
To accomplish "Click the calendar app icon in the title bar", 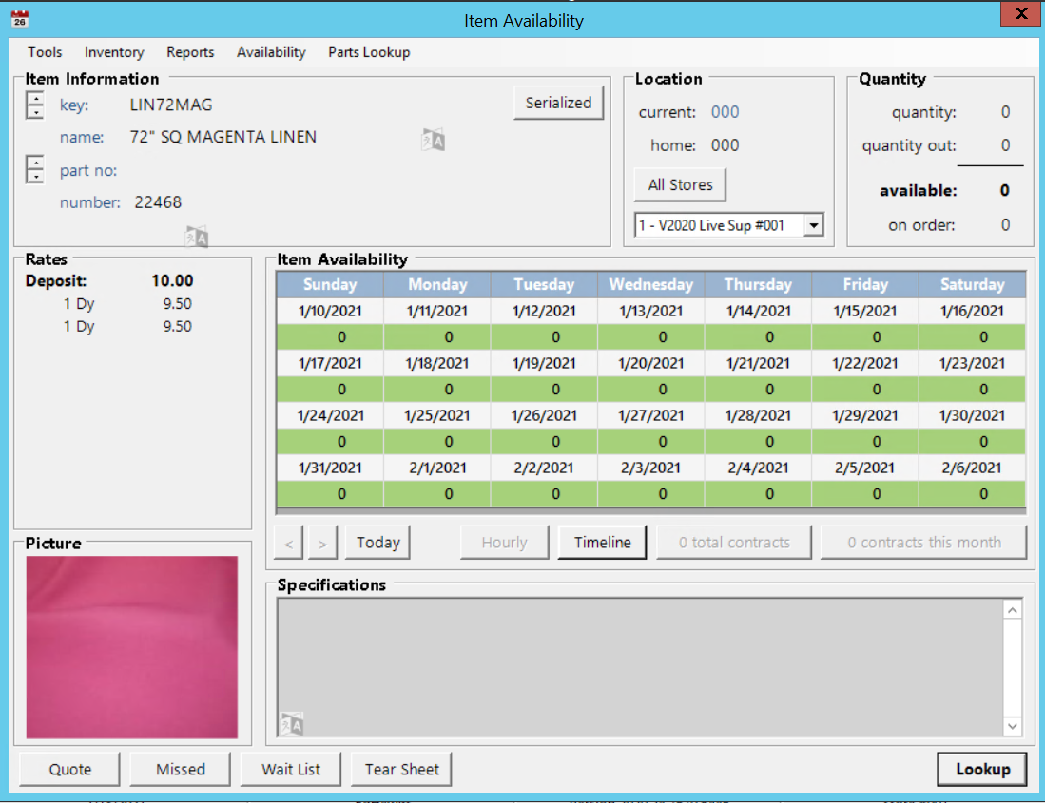I will 19,19.
